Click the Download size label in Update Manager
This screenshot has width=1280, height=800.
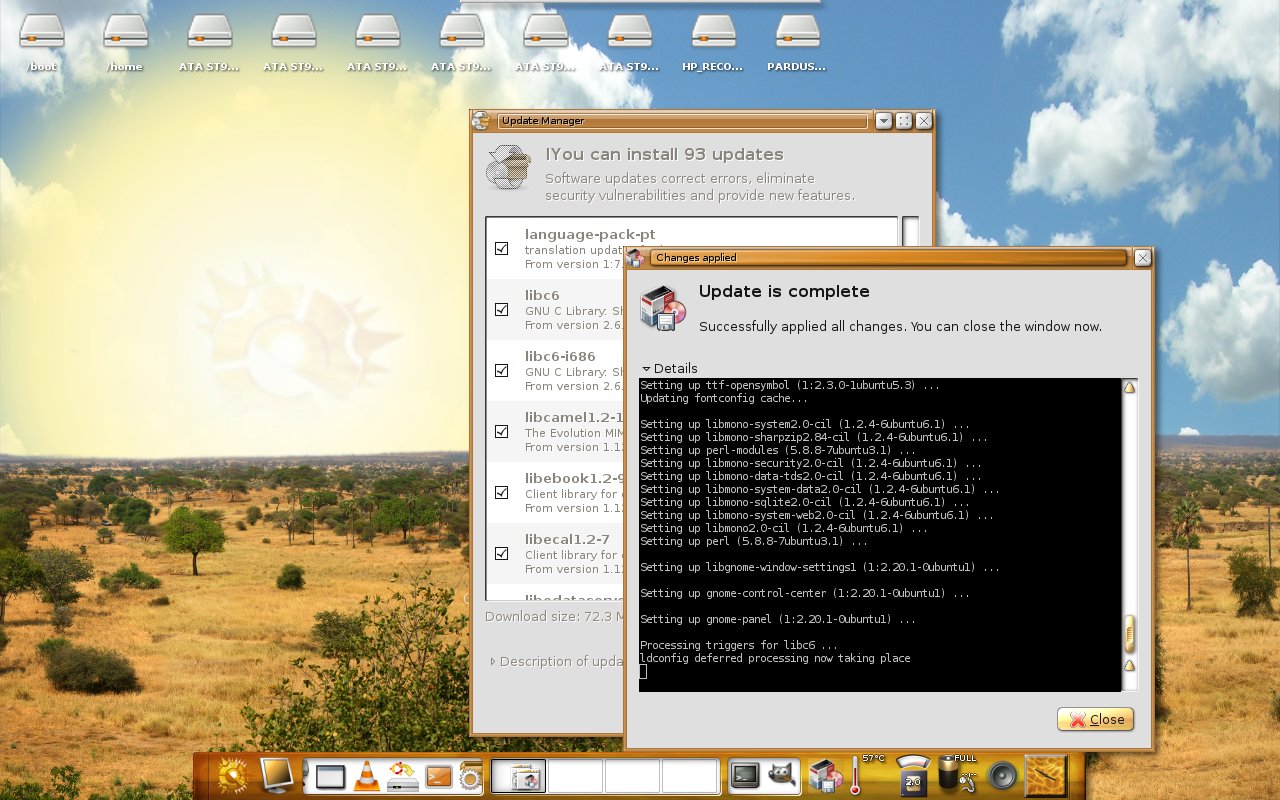coord(556,616)
